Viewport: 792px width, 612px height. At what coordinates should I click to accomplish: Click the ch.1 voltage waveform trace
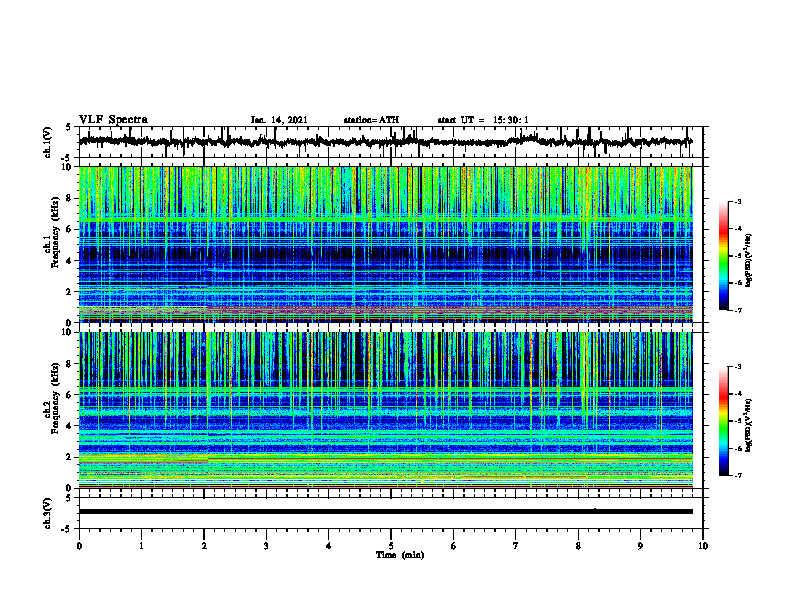pos(385,141)
